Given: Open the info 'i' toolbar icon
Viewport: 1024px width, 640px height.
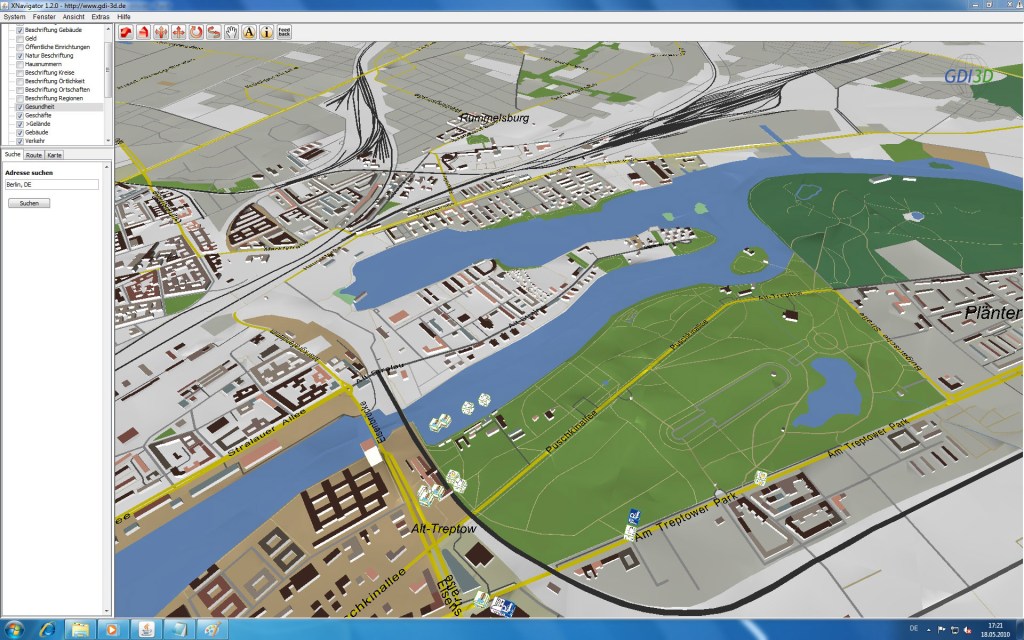Looking at the screenshot, I should (x=266, y=32).
